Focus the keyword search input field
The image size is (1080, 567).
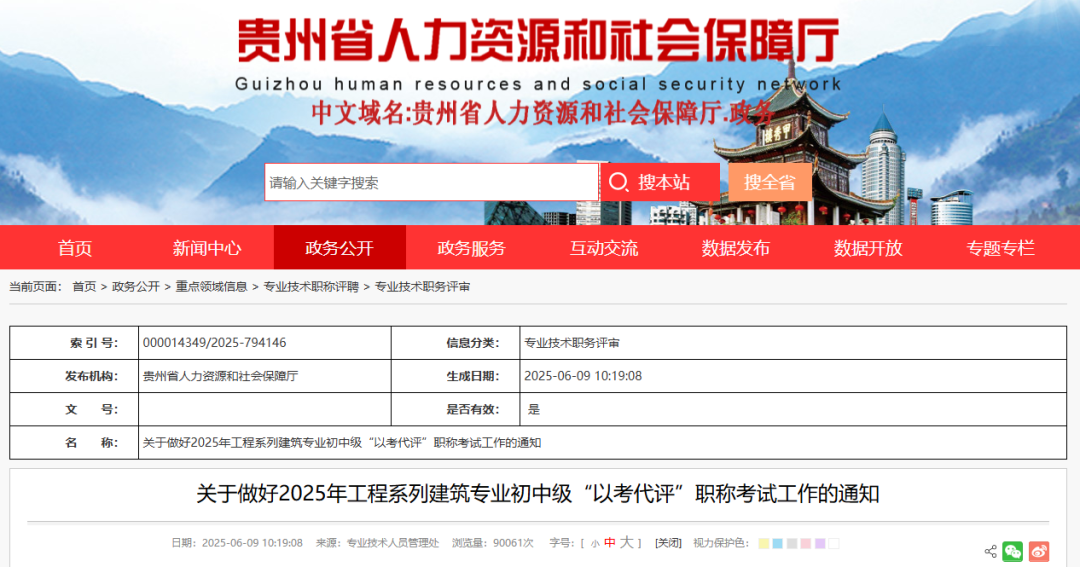click(x=431, y=182)
